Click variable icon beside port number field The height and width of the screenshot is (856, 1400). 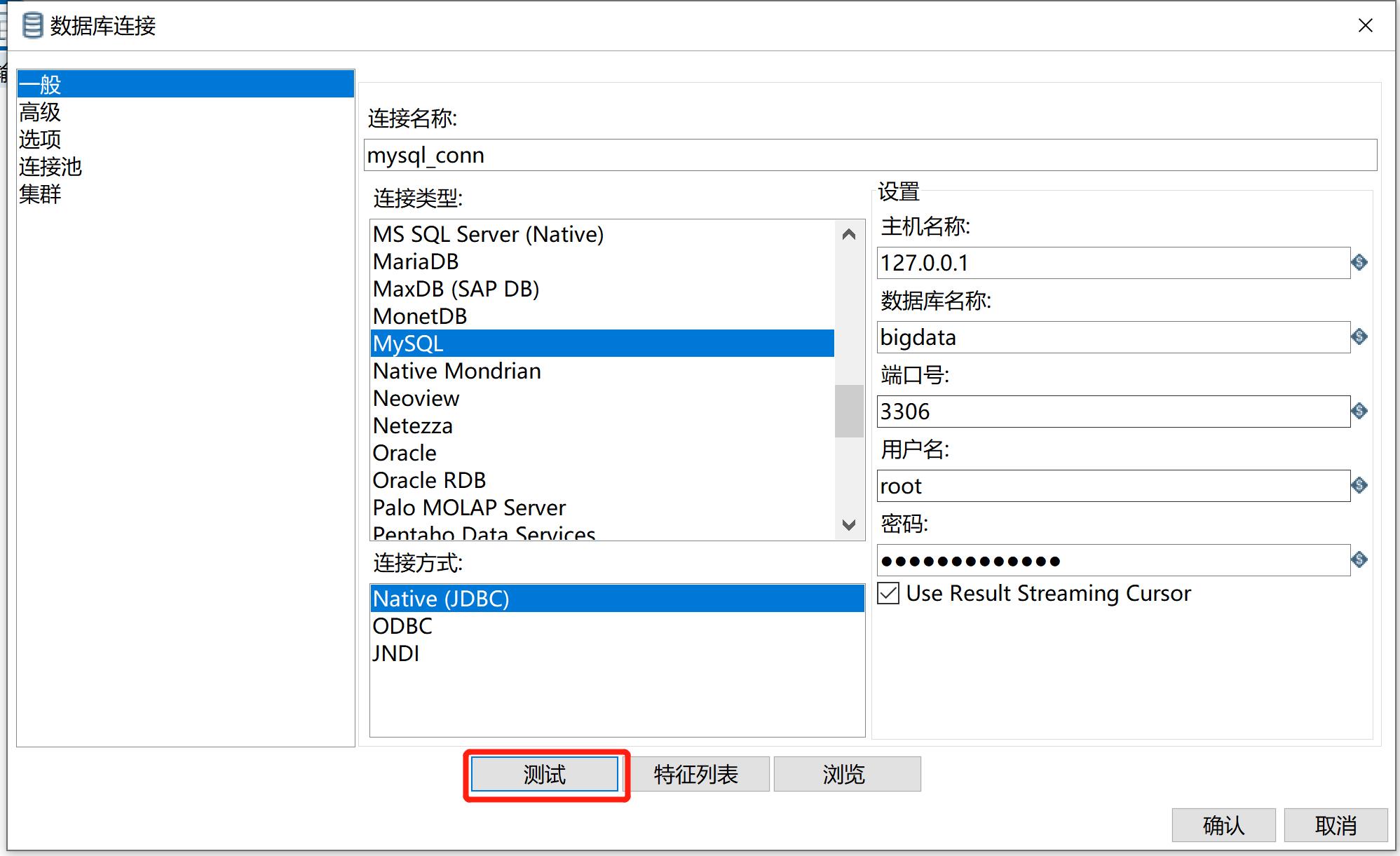[1359, 411]
